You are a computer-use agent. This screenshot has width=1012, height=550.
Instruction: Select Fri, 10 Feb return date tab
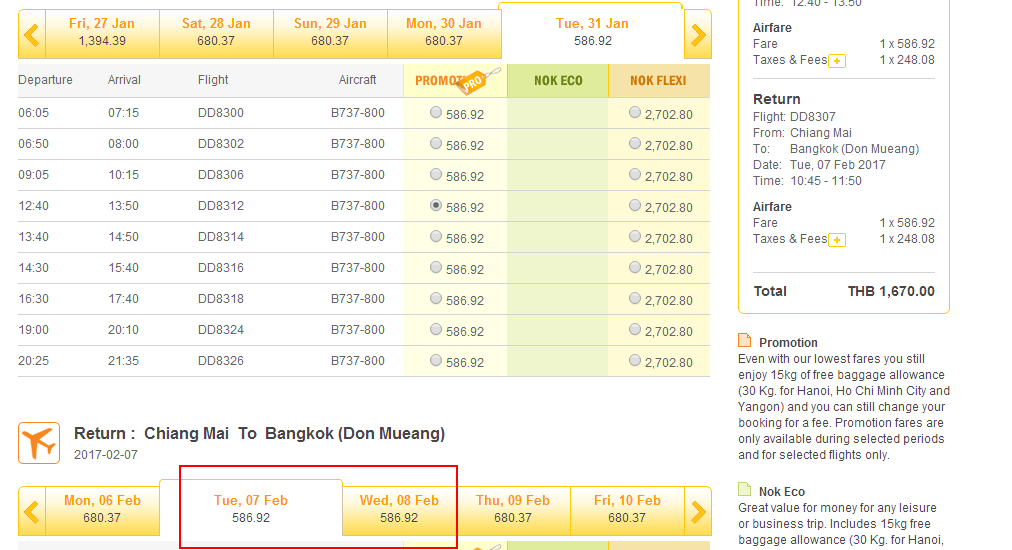pos(627,509)
